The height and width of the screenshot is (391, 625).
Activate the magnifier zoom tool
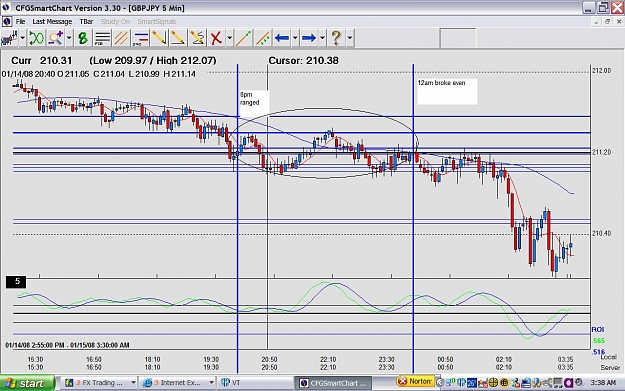(x=55, y=38)
